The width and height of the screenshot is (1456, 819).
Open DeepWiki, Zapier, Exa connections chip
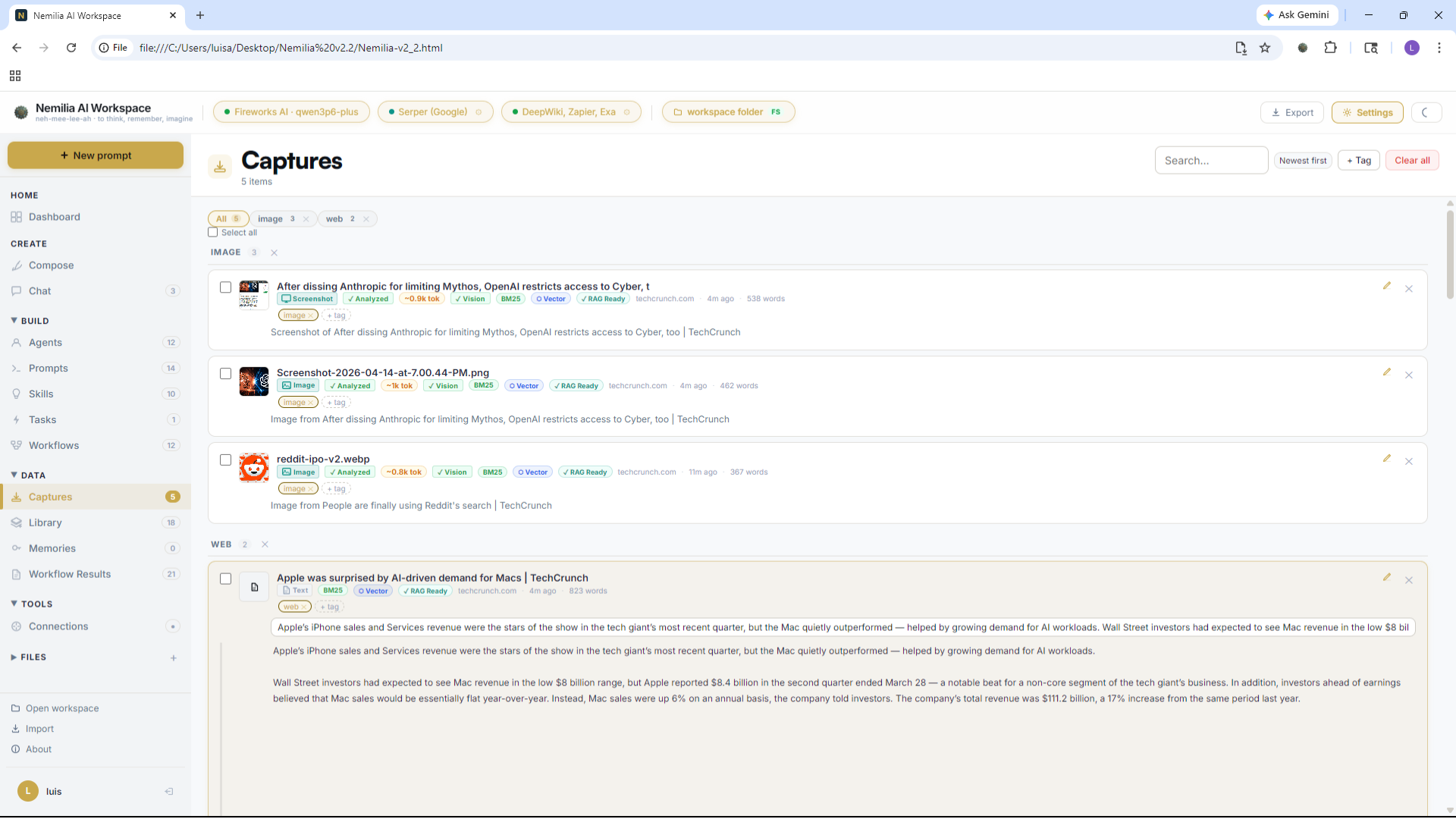click(x=571, y=112)
